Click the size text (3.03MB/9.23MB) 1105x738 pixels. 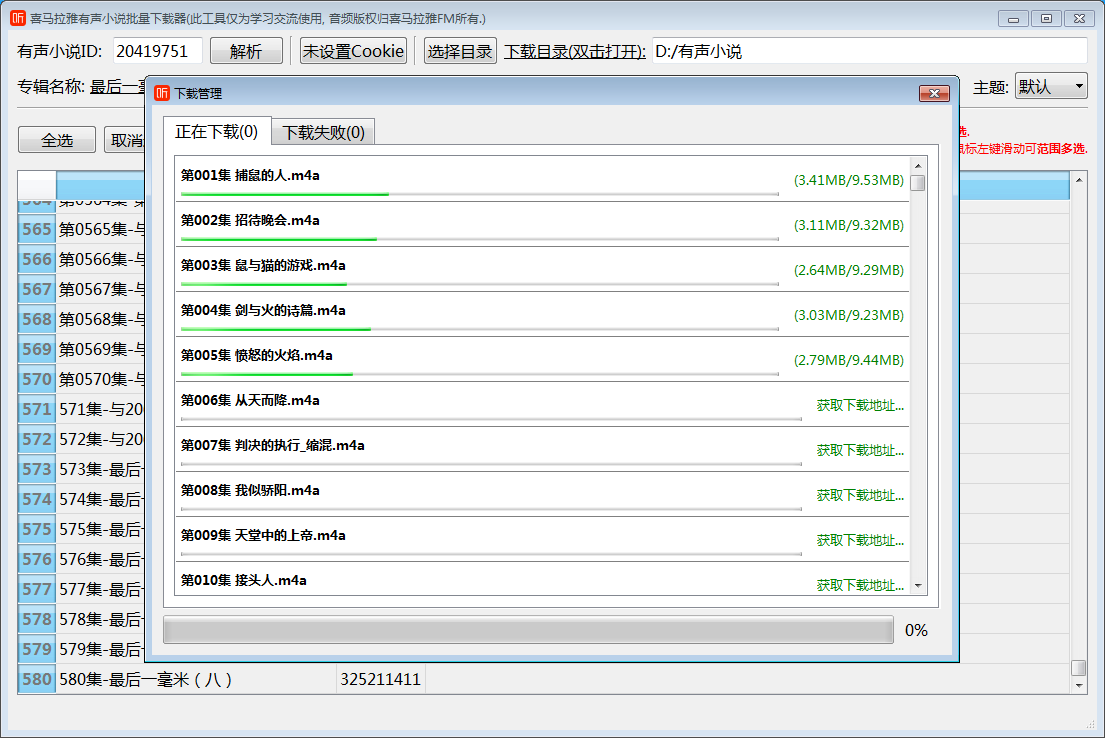(848, 315)
